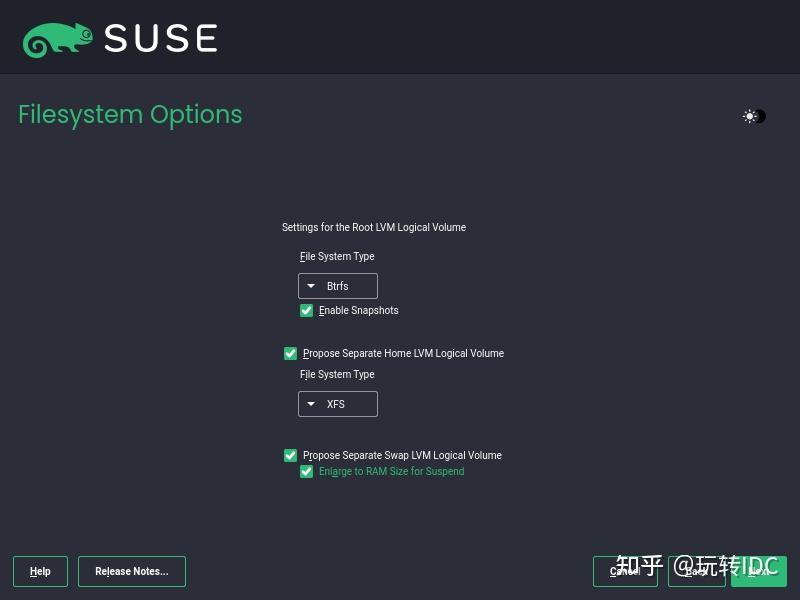The height and width of the screenshot is (600, 800).
Task: Select the Settings for the Root LVM heading
Action: coord(374,227)
